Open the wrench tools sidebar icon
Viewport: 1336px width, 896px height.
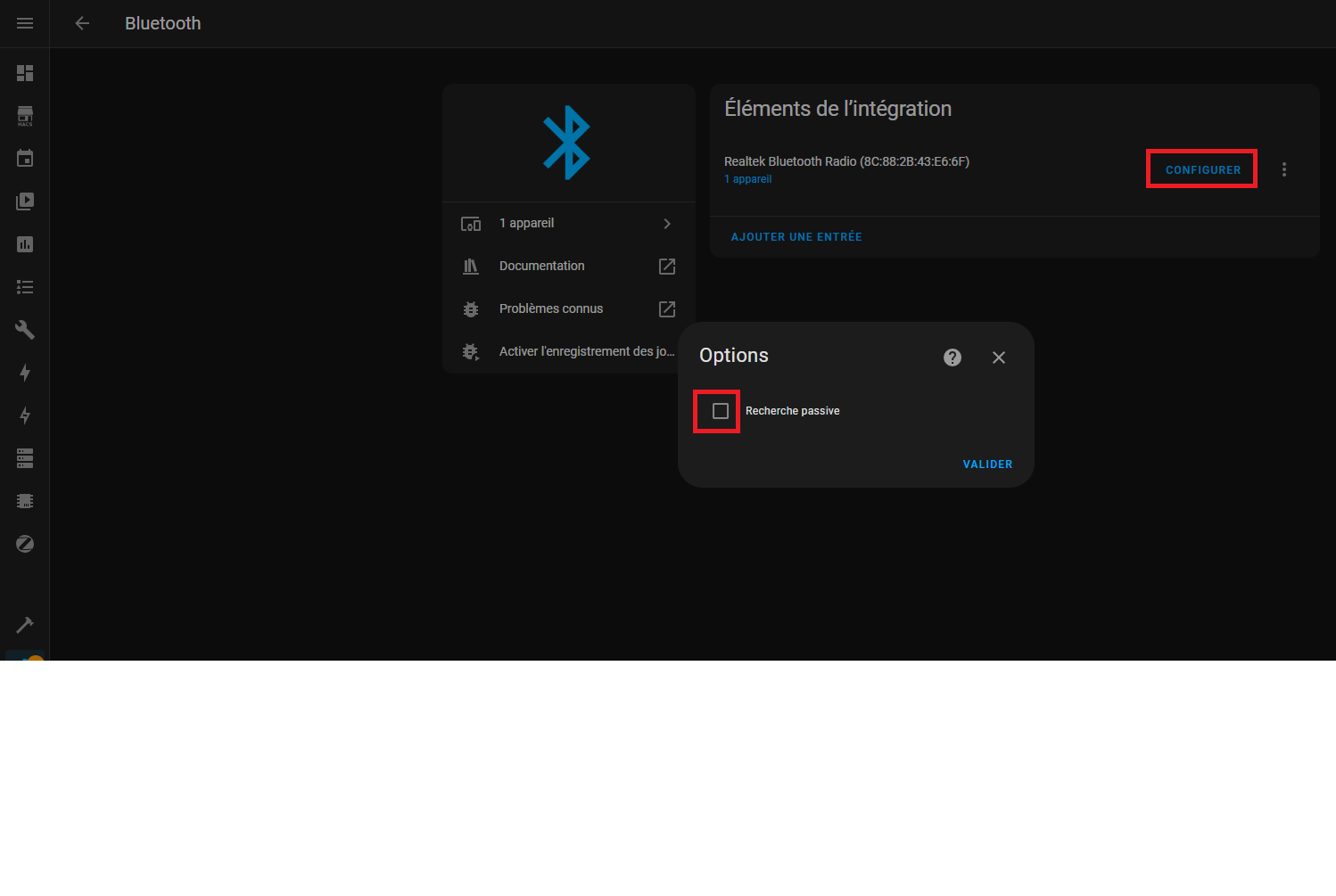tap(25, 330)
